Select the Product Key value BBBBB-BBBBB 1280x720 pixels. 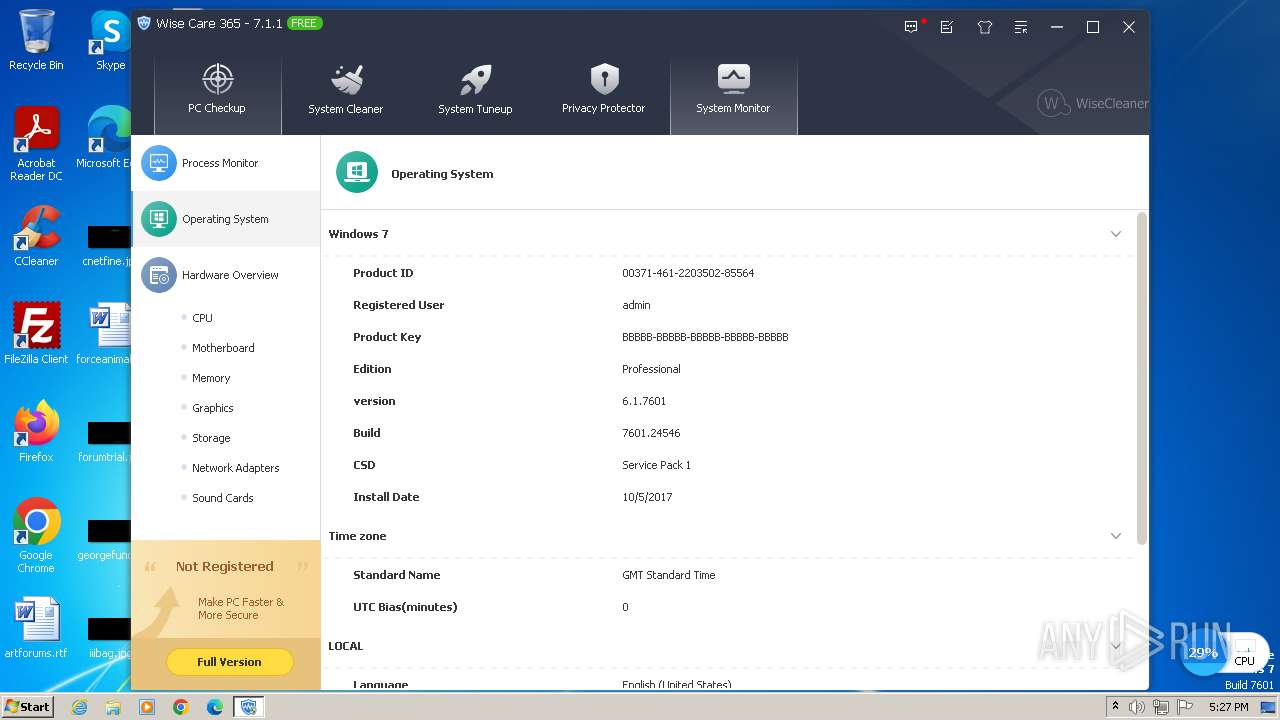click(705, 337)
